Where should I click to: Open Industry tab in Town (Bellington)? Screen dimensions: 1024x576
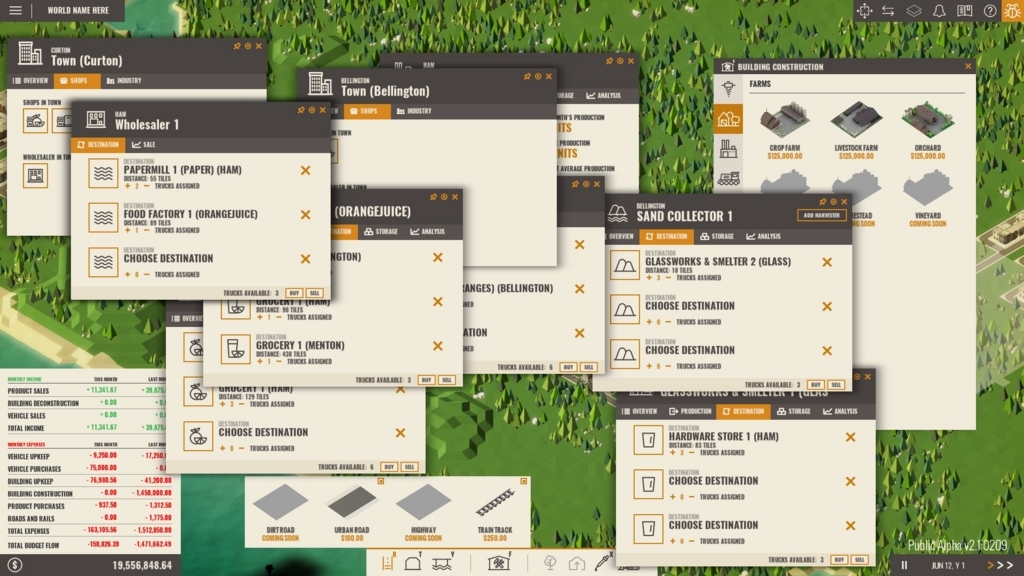coord(415,111)
